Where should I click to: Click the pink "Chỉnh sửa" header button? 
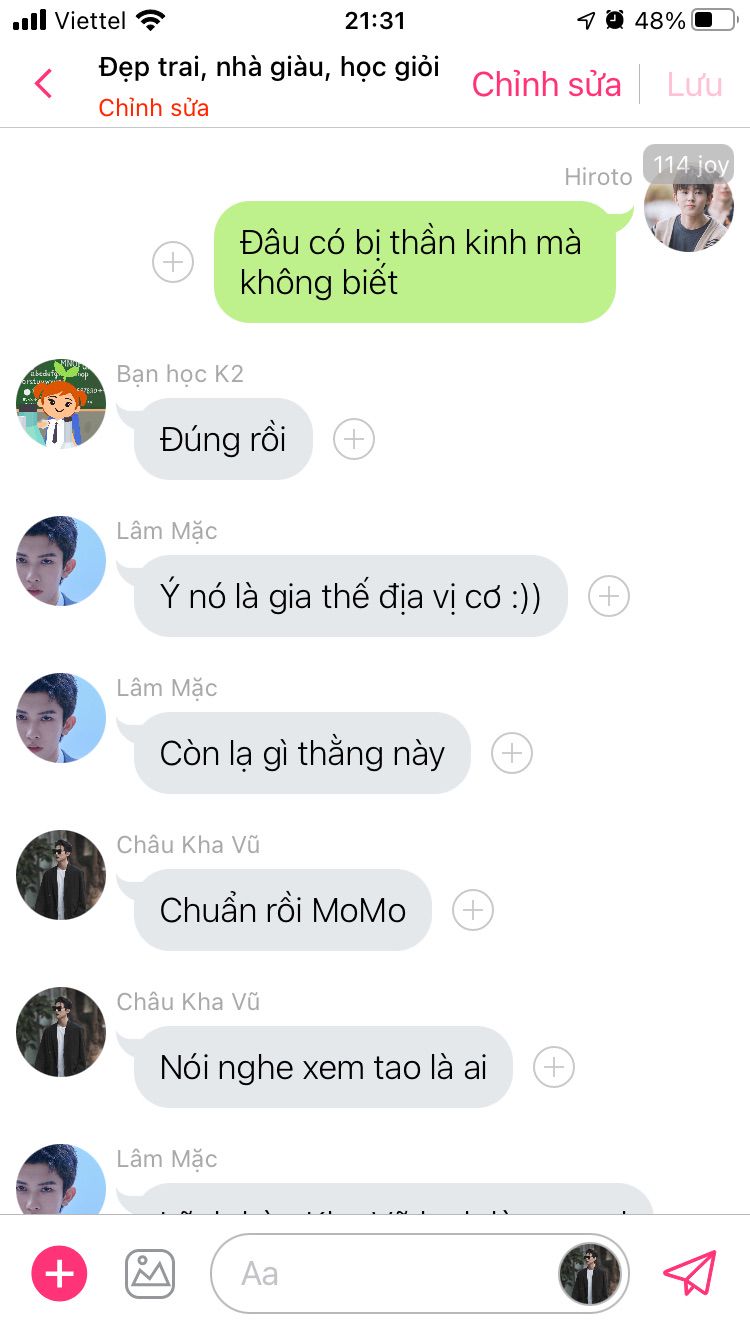pos(547,85)
